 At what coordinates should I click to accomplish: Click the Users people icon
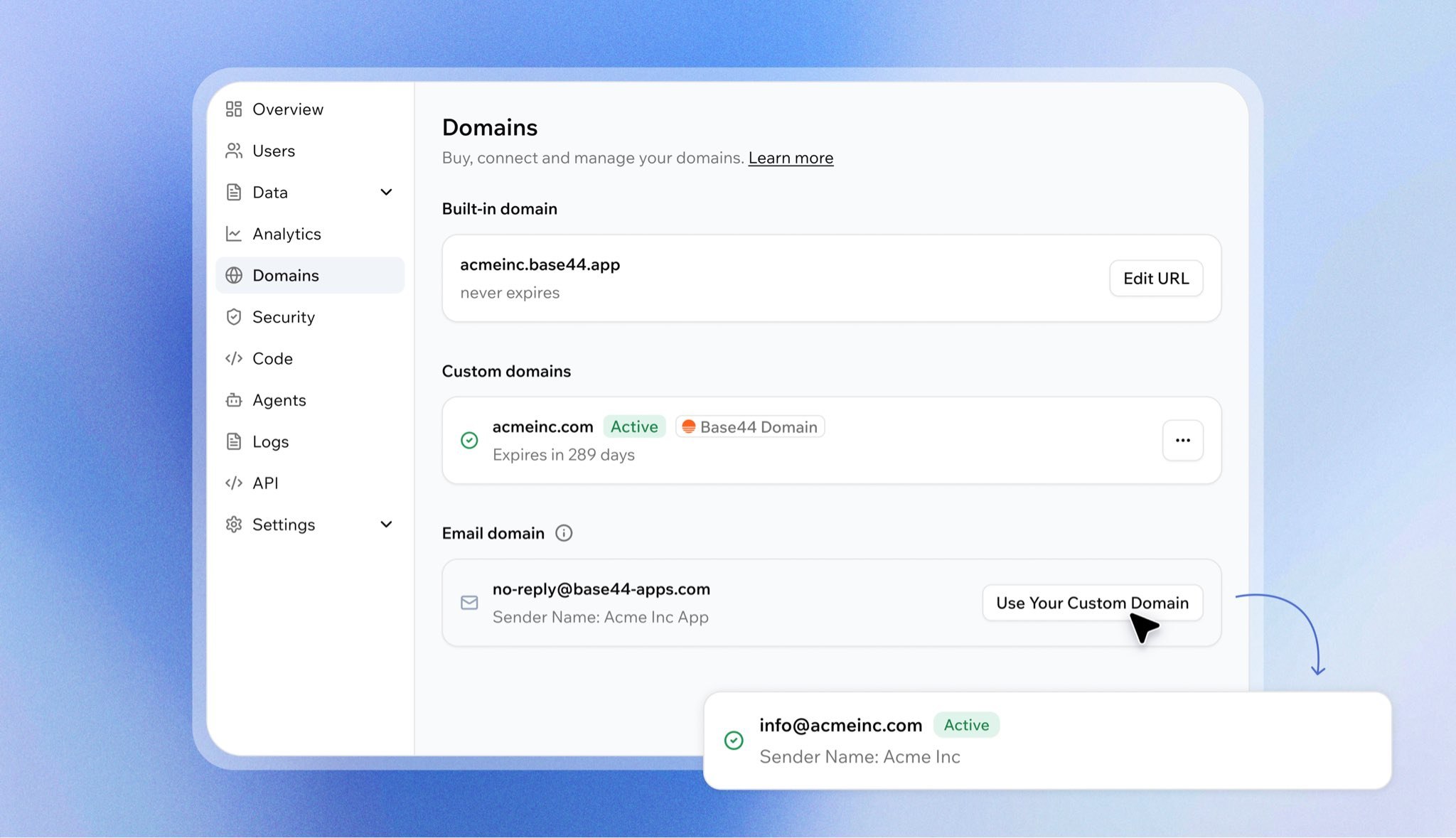(x=234, y=151)
